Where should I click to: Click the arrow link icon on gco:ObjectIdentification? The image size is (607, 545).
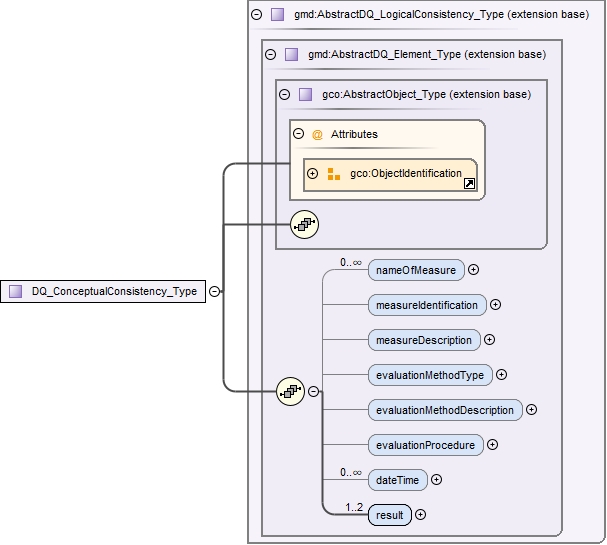pyautogui.click(x=469, y=183)
